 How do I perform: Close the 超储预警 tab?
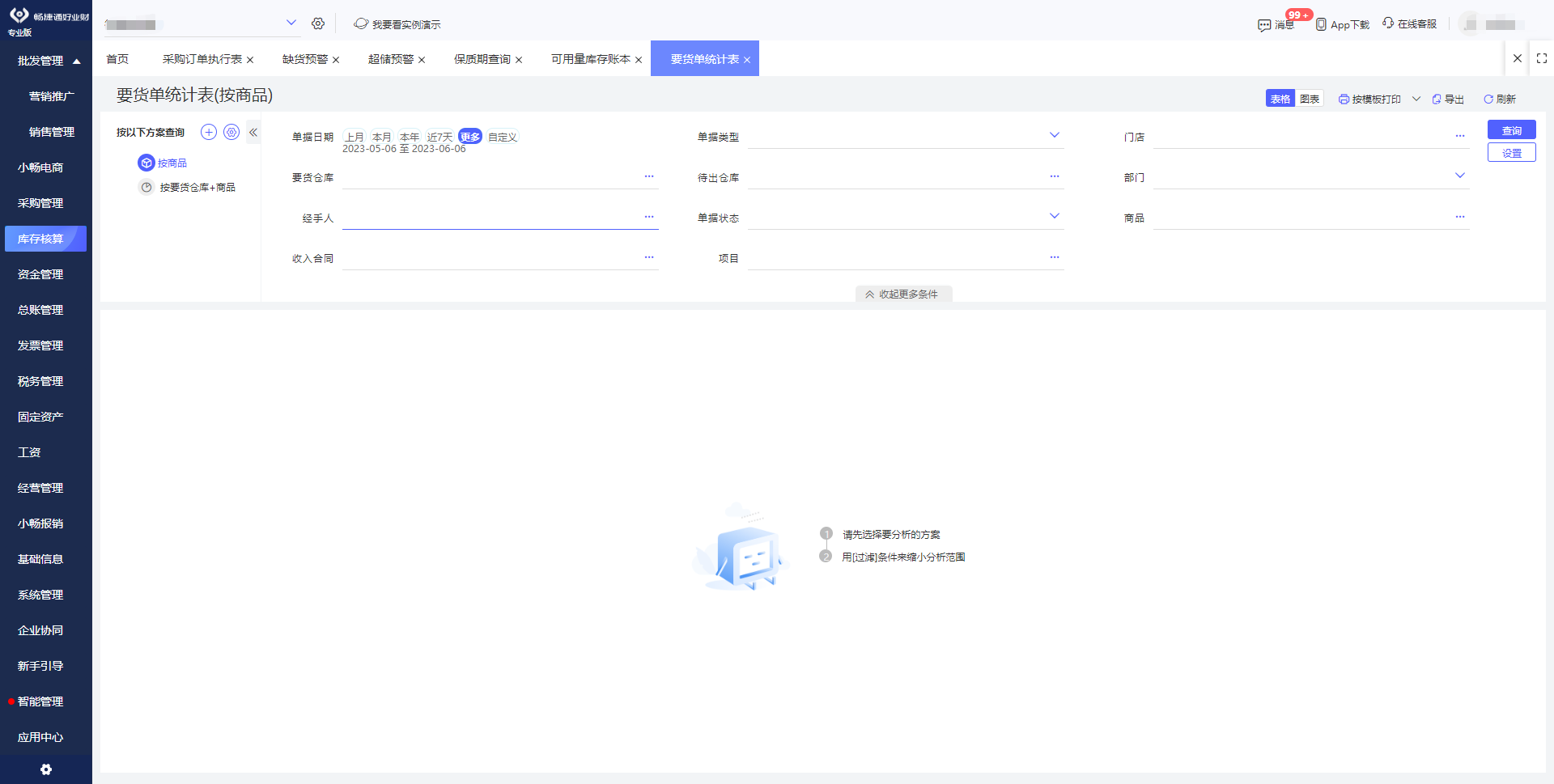click(x=422, y=60)
